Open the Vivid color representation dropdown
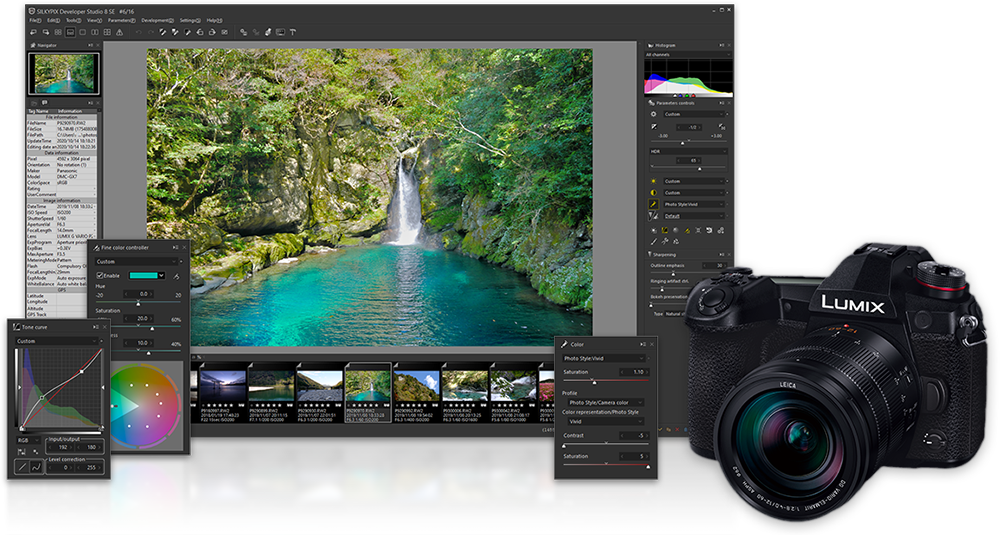 click(x=606, y=421)
